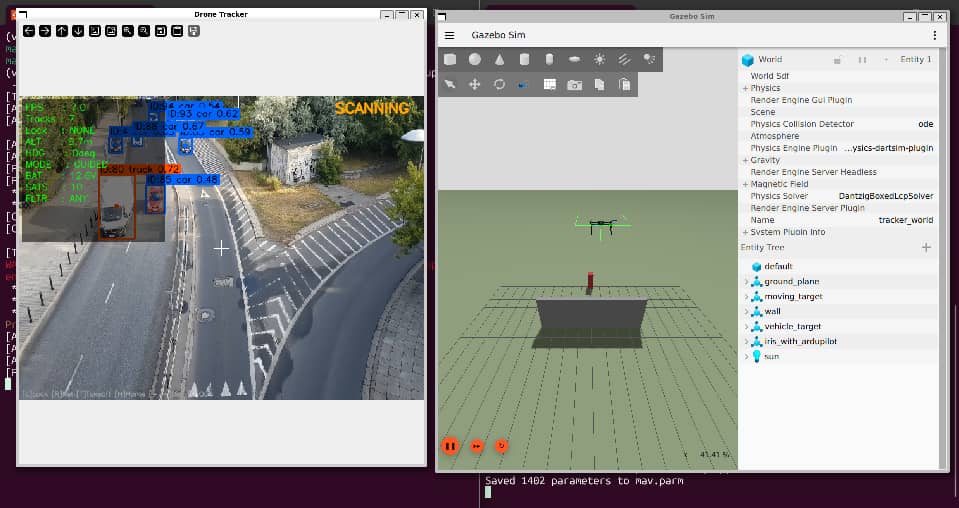Expand the iris_with_ardupilot tree node
Viewport: 959px width, 508px height.
click(746, 342)
